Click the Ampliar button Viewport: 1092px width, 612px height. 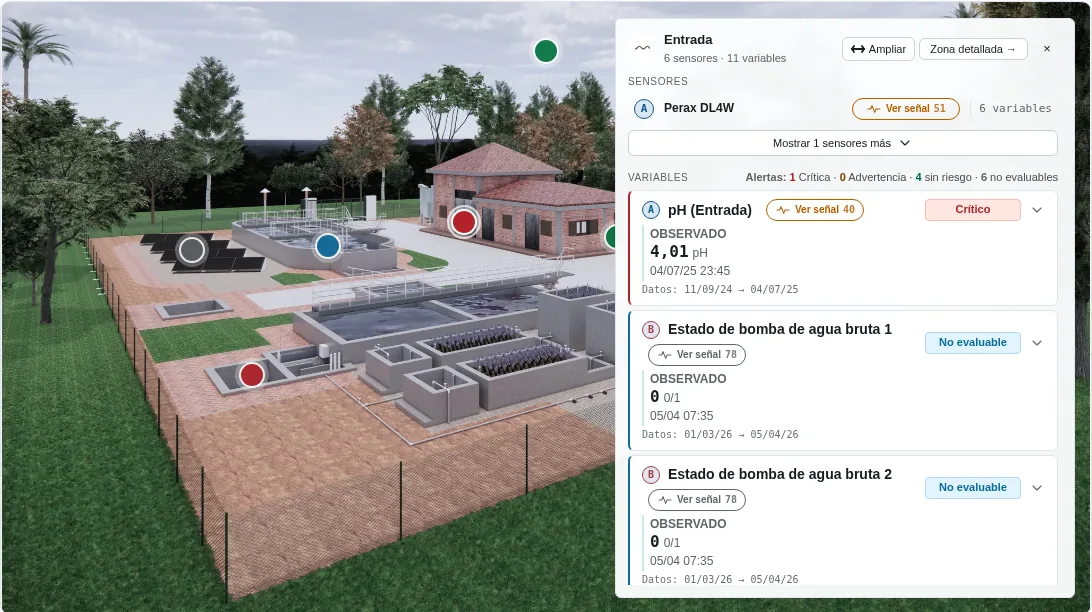click(878, 49)
